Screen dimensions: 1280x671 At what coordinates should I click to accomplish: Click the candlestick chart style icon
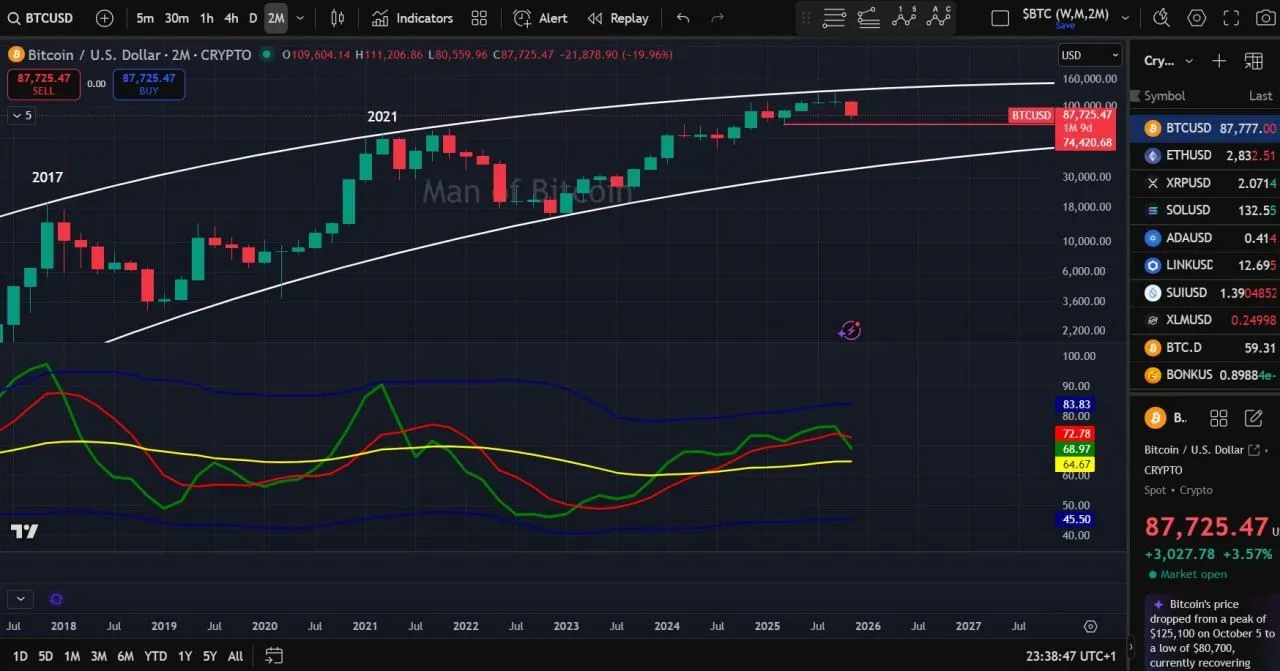click(337, 18)
